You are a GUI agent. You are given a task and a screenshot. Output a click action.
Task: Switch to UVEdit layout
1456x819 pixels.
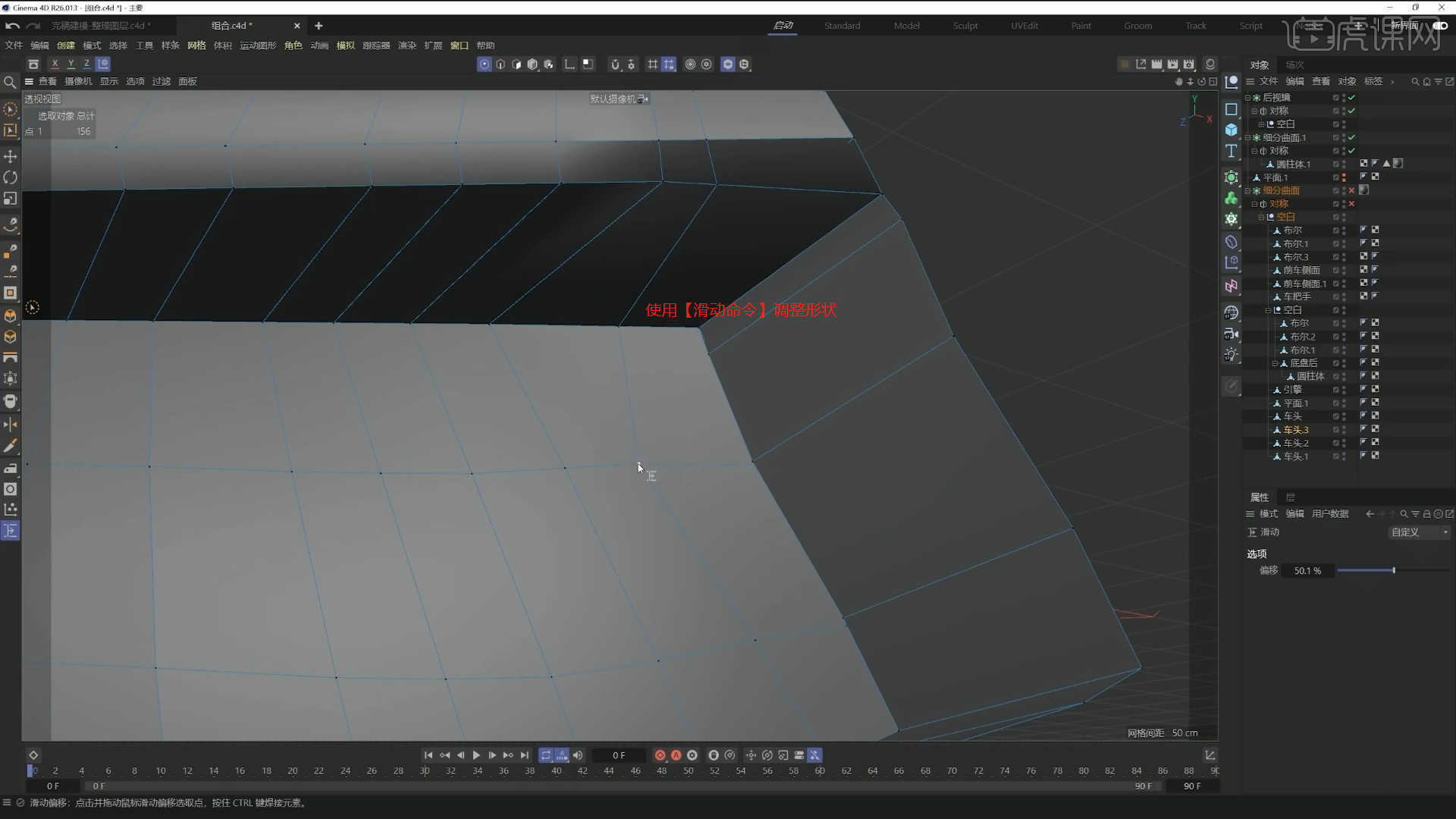click(x=1025, y=26)
